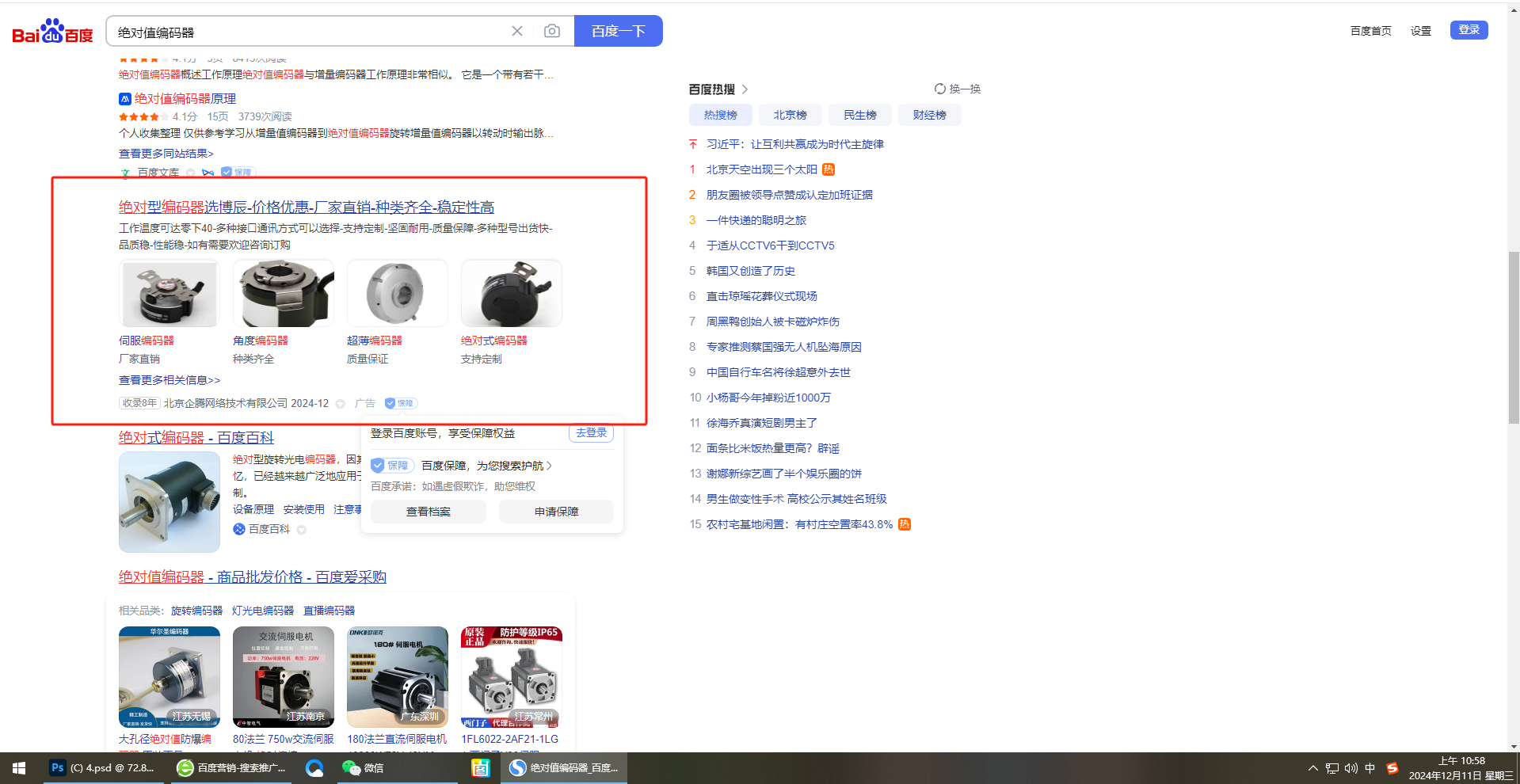Open hot topic 小杨哥今年掉粉近1000万

pos(768,398)
